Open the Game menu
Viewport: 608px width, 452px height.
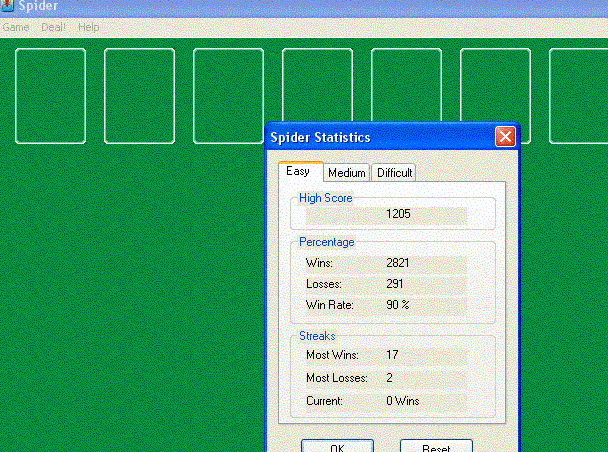16,27
